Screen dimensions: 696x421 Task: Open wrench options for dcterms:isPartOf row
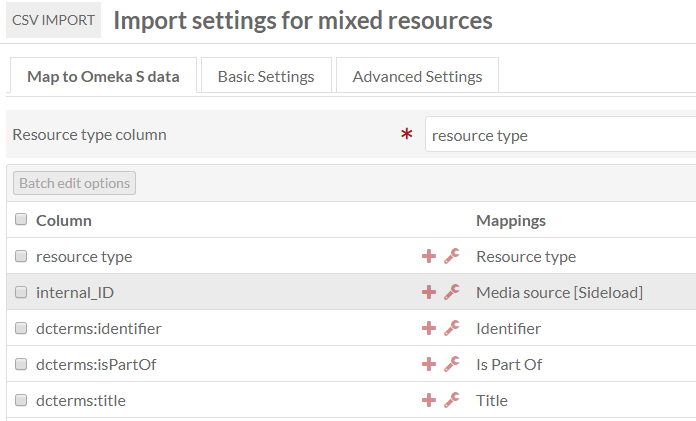pyautogui.click(x=452, y=364)
